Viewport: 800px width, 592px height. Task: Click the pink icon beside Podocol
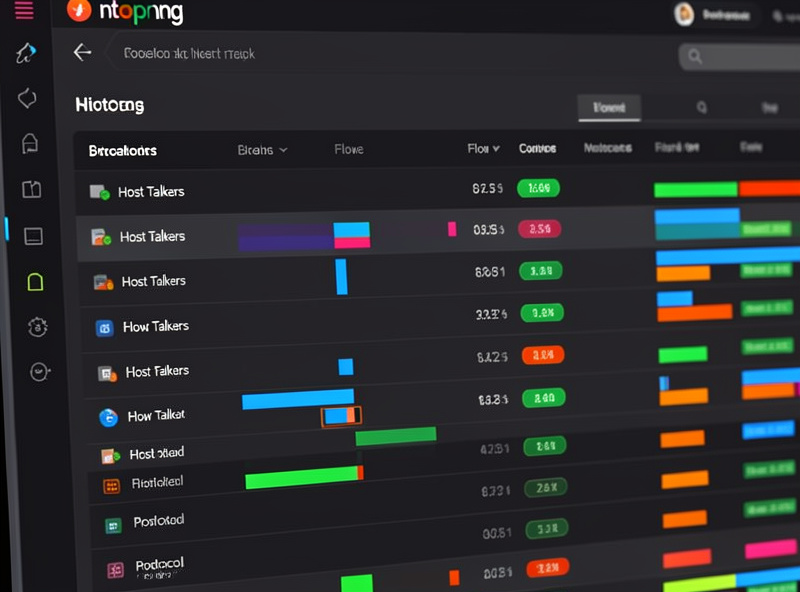point(115,570)
